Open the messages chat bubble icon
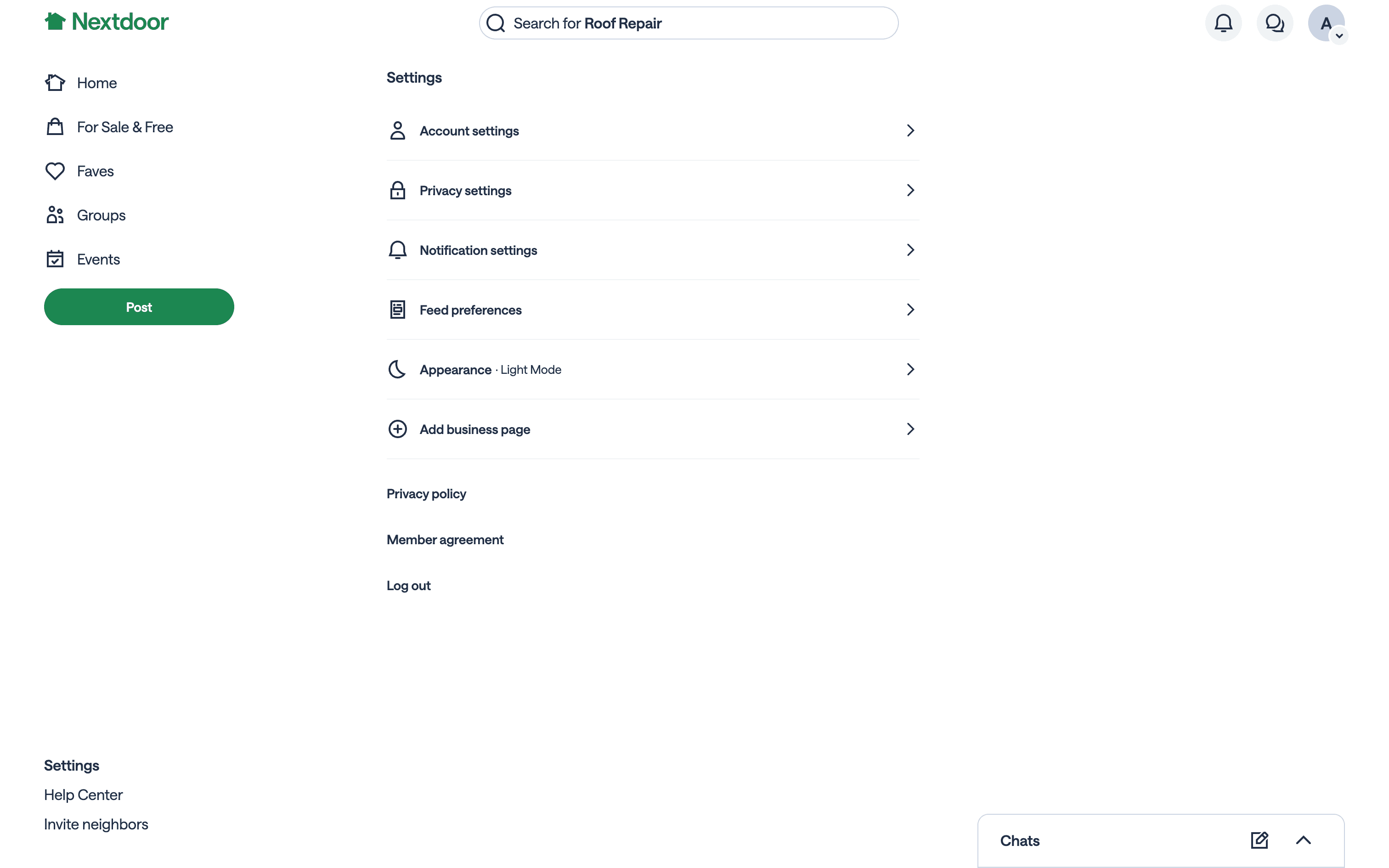Image resolution: width=1389 pixels, height=868 pixels. pos(1274,23)
